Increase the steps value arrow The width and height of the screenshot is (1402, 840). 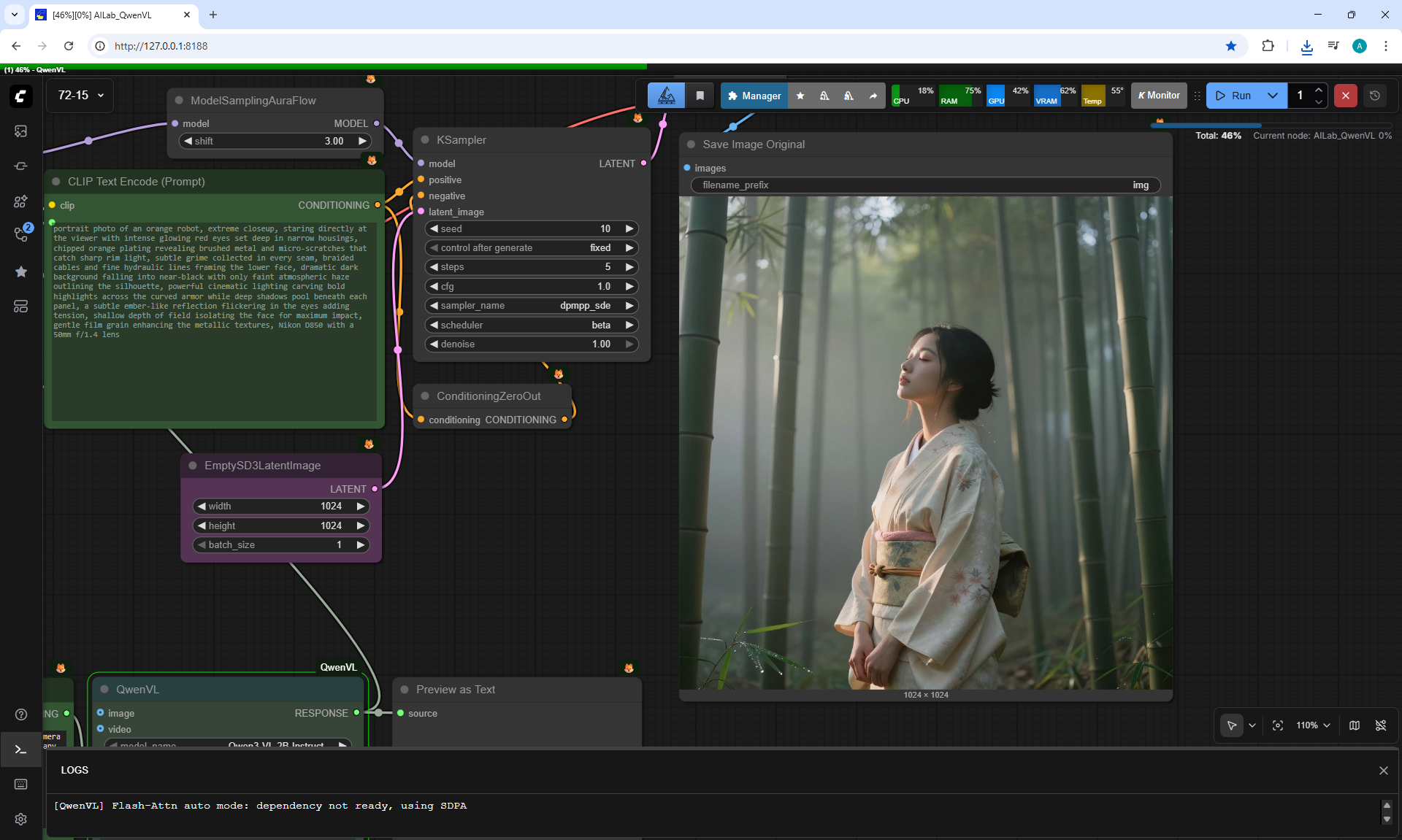click(629, 267)
